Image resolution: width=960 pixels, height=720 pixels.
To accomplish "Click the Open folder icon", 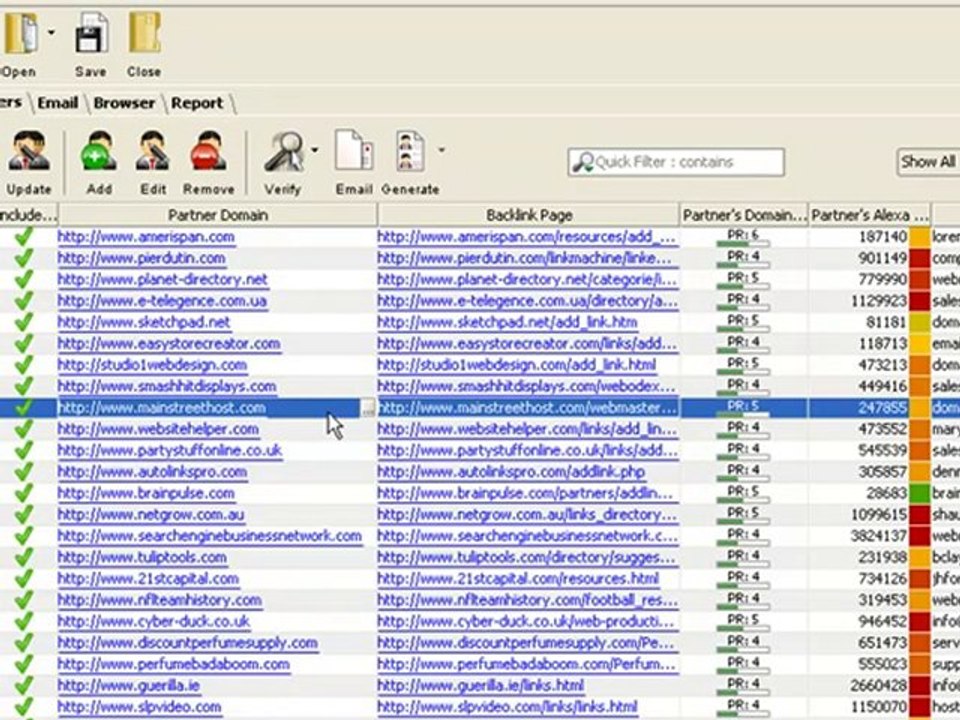I will pyautogui.click(x=20, y=34).
